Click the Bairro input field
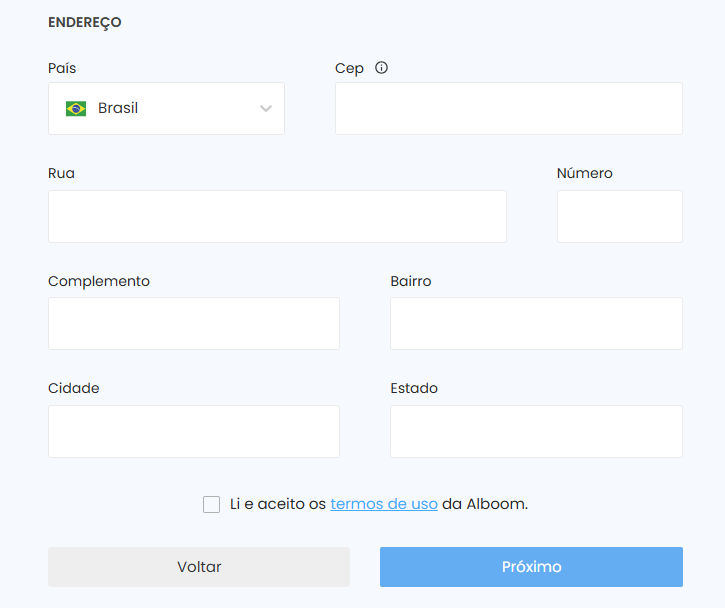The height and width of the screenshot is (608, 725). pyautogui.click(x=536, y=323)
